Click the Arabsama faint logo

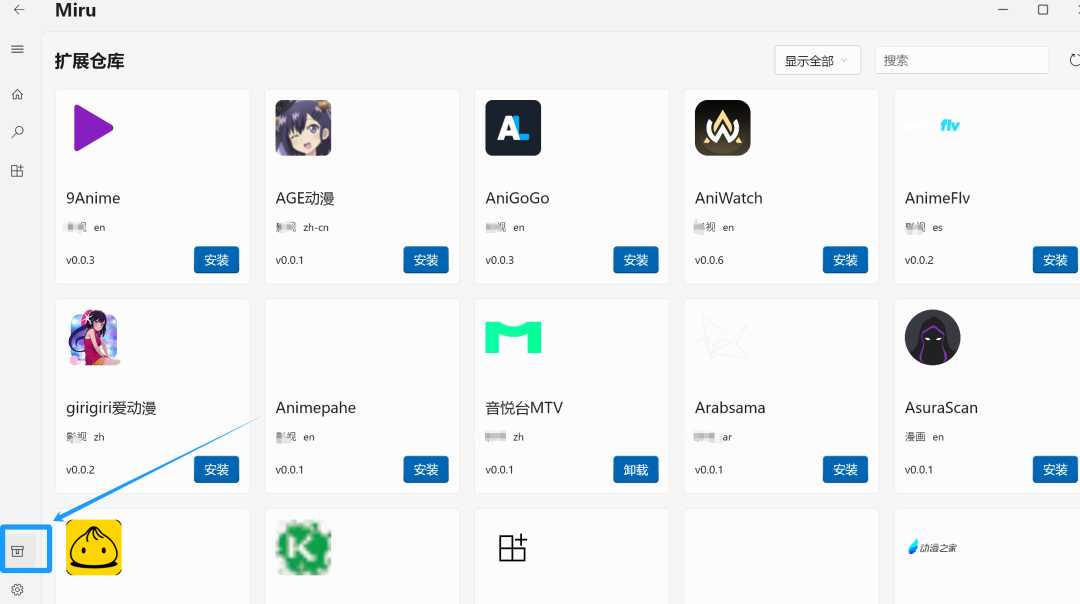723,337
